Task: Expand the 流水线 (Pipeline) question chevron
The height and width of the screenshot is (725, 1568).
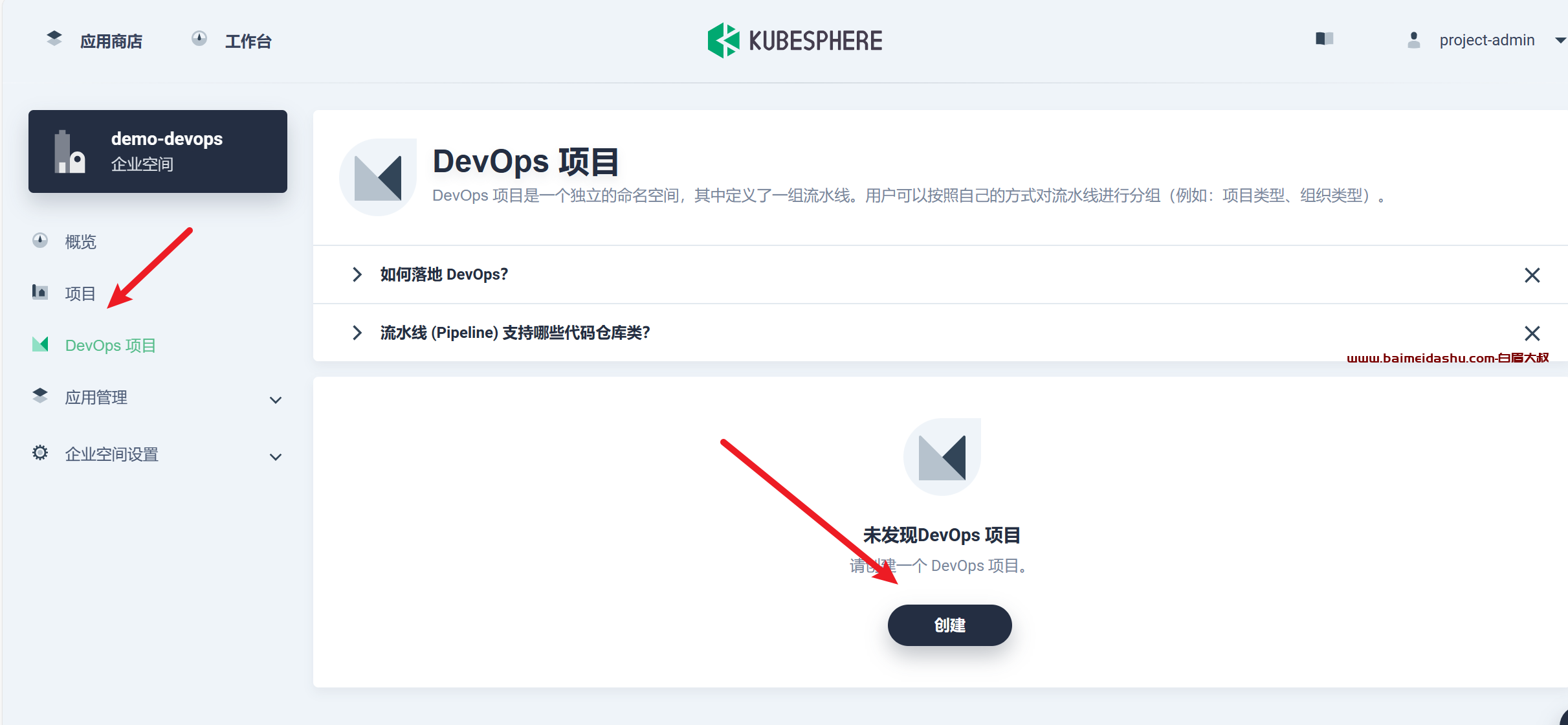Action: (357, 333)
